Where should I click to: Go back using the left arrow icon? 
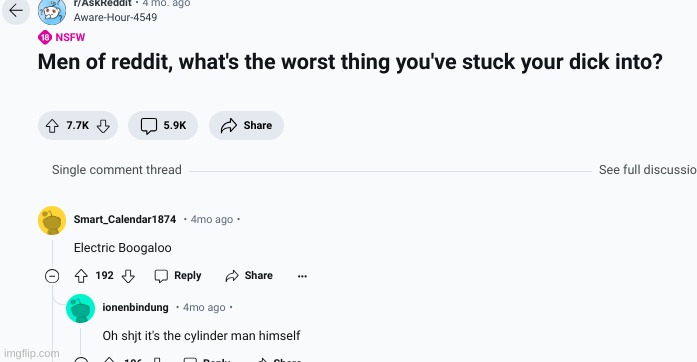click(x=16, y=11)
